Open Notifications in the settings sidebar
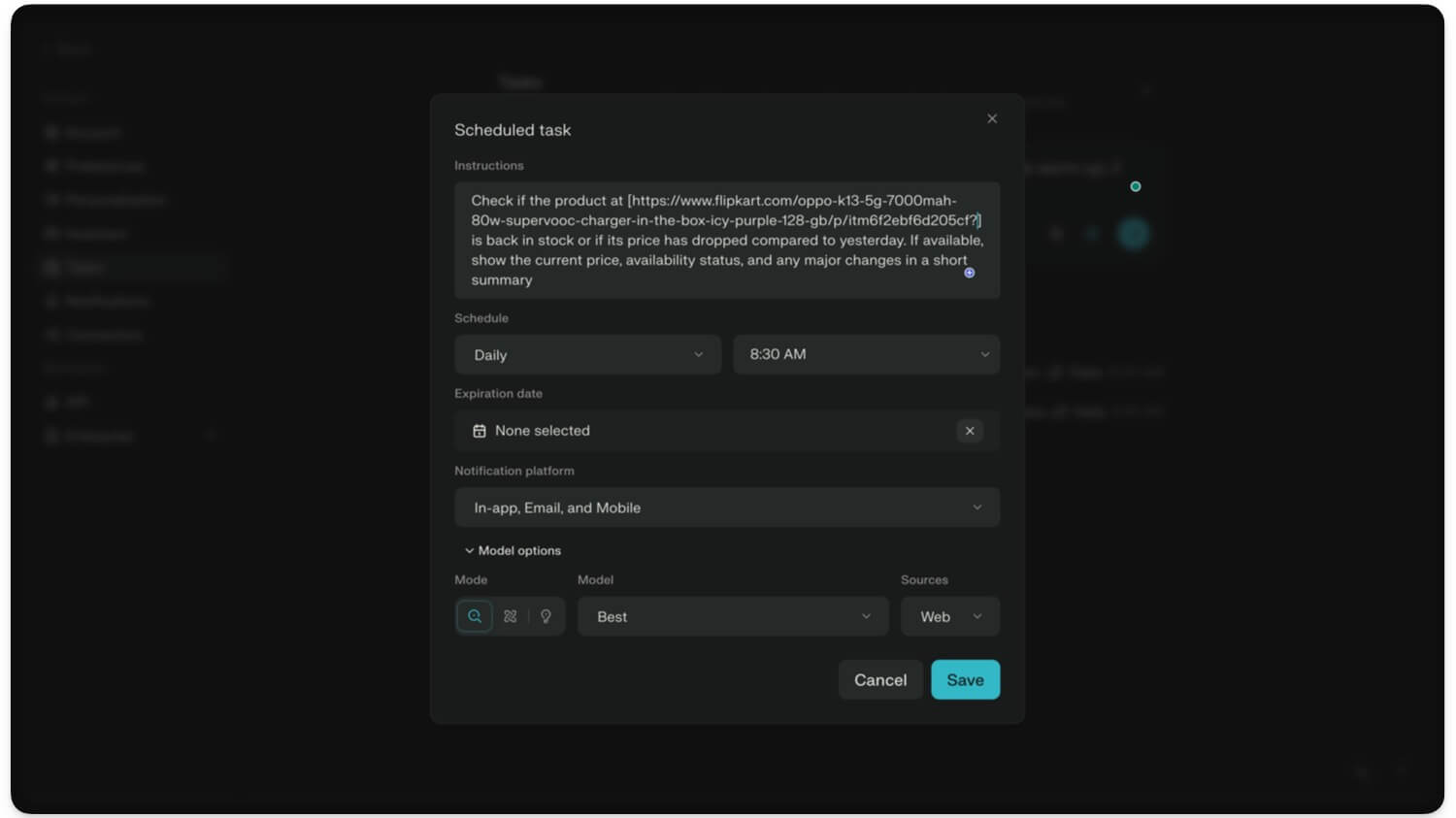The image size is (1456, 818). point(106,302)
